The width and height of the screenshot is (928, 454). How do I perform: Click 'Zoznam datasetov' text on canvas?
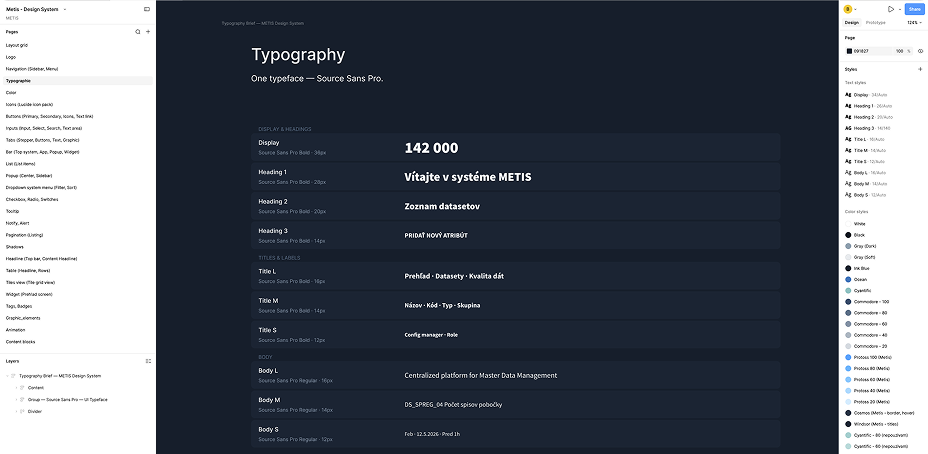(x=442, y=206)
